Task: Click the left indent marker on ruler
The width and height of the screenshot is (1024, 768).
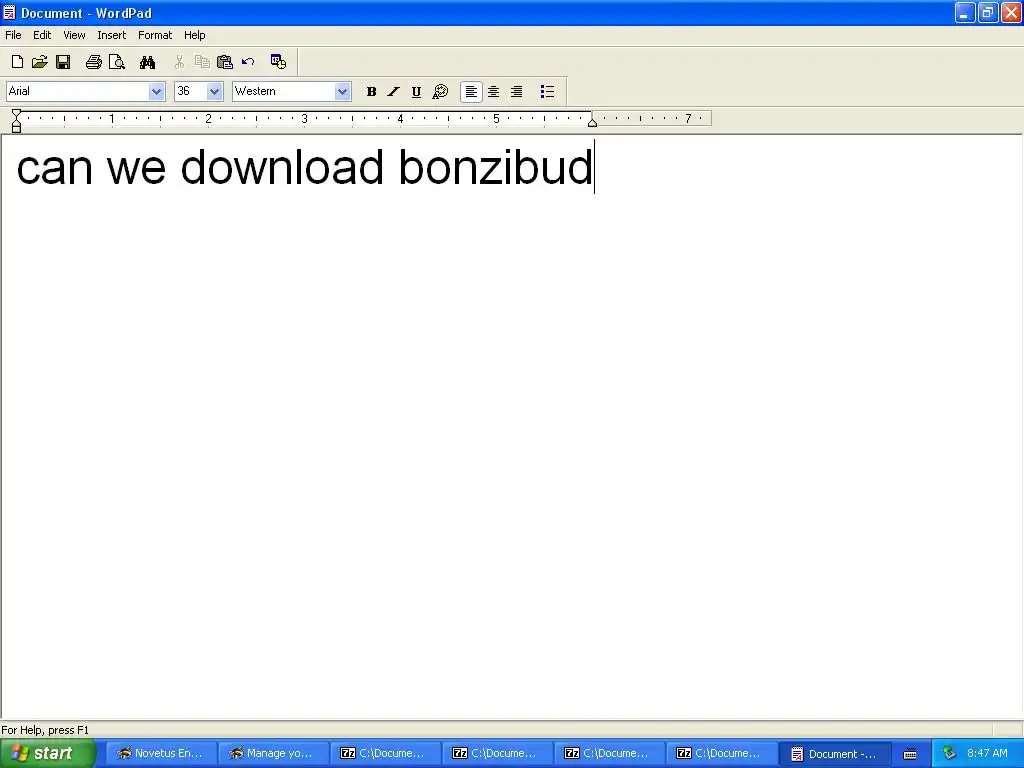Action: 16,127
